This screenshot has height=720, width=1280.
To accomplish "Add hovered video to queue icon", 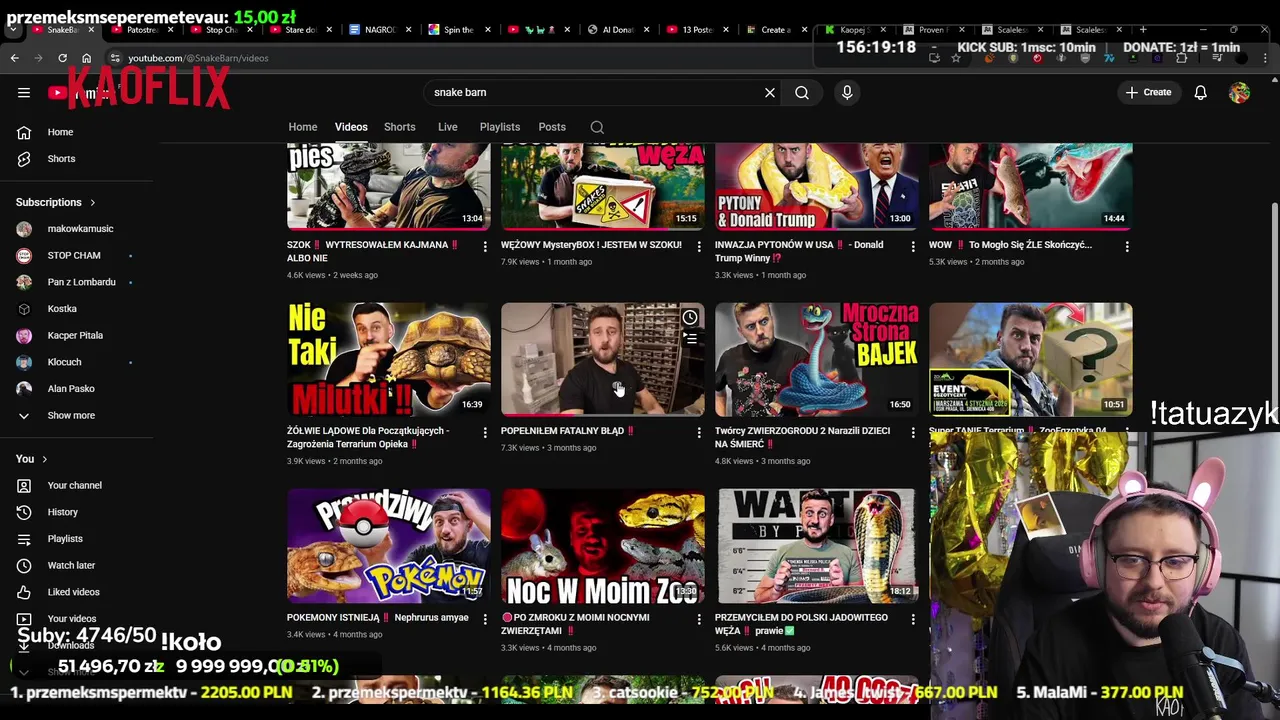I will (x=690, y=339).
